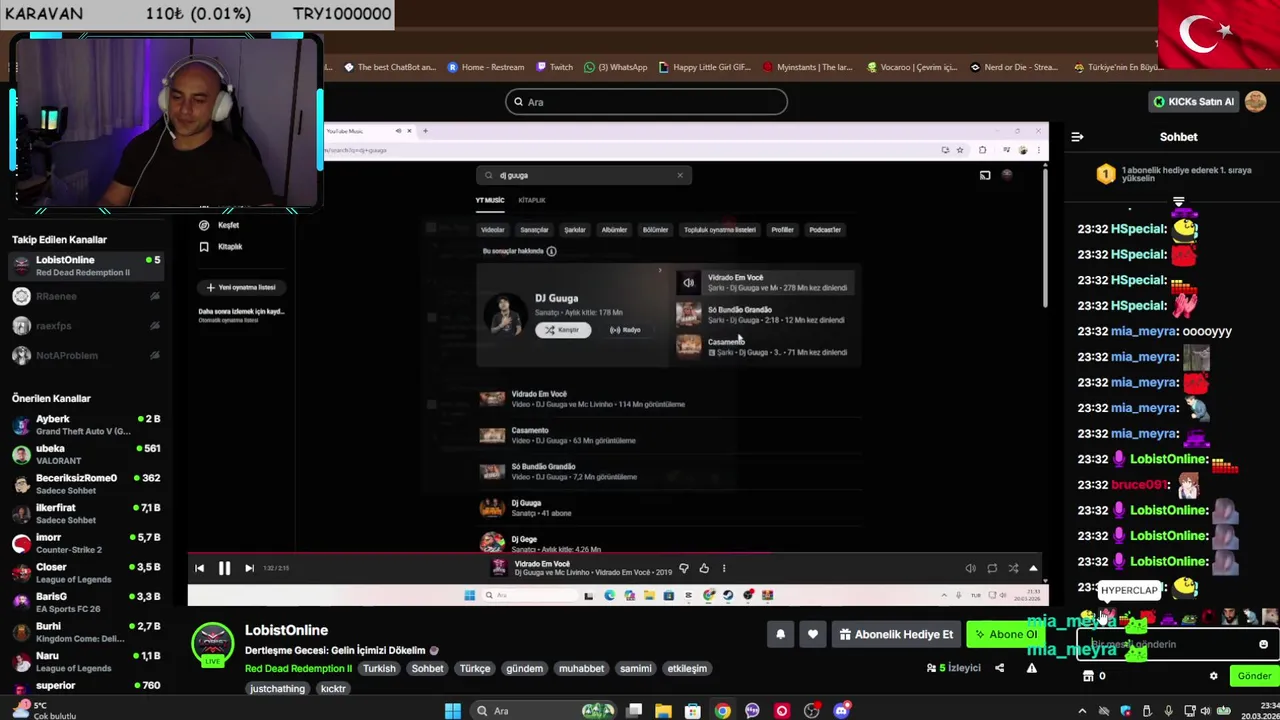Screen dimensions: 1280x720
Task: Click 'Yeni oynatma listesi' button
Action: (x=240, y=287)
